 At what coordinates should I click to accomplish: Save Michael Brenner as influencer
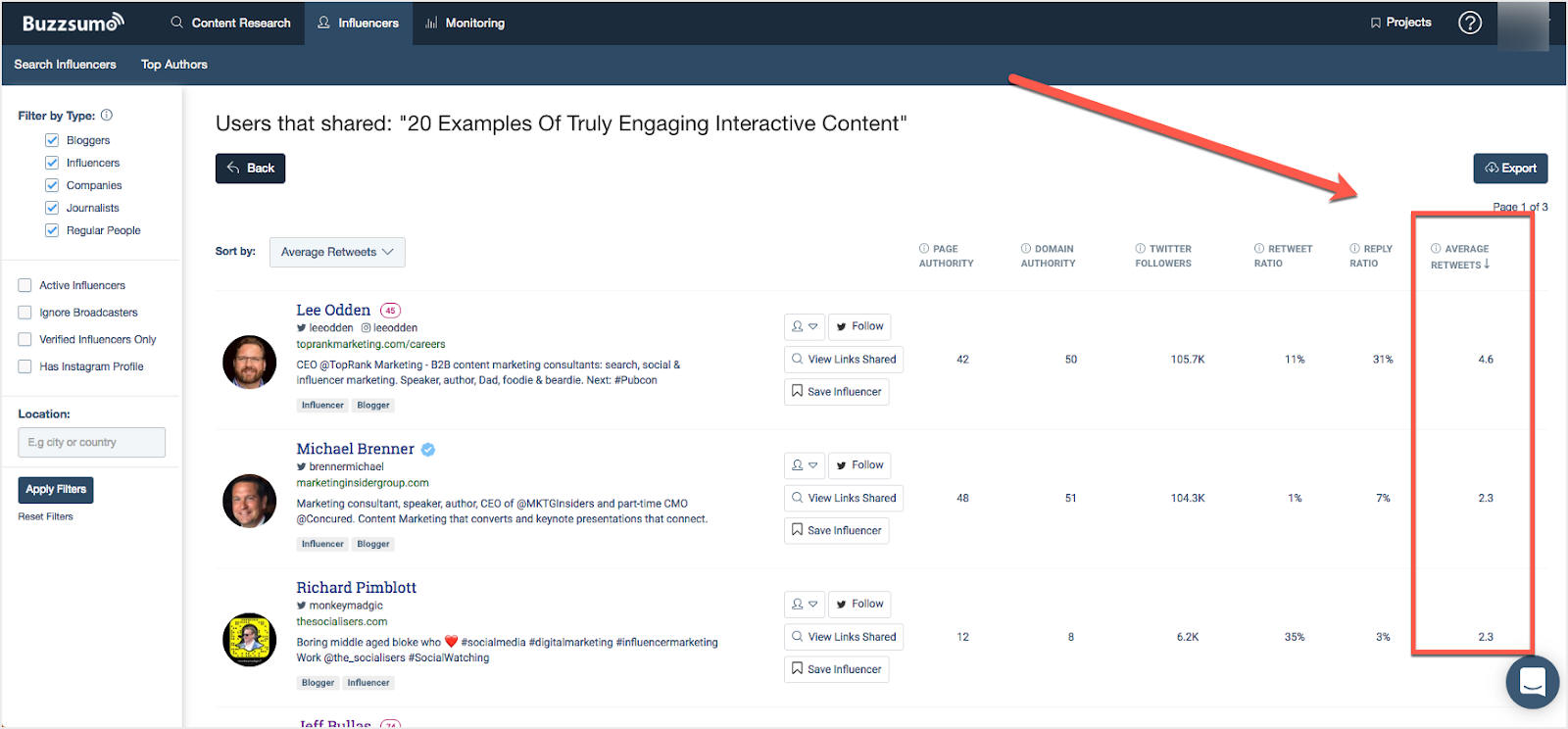[837, 531]
